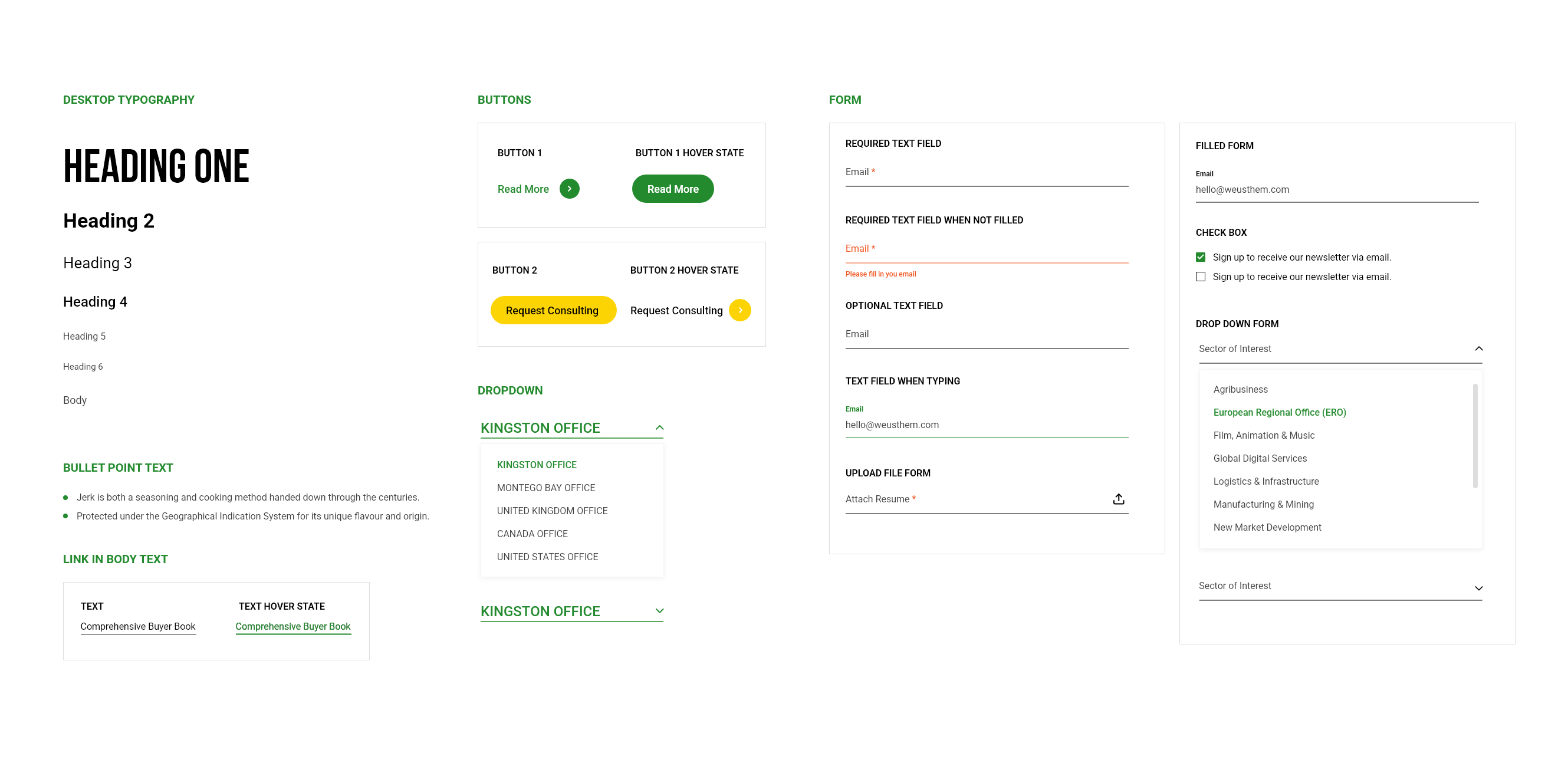Choose Manufacturing & Mining option

pyautogui.click(x=1263, y=505)
